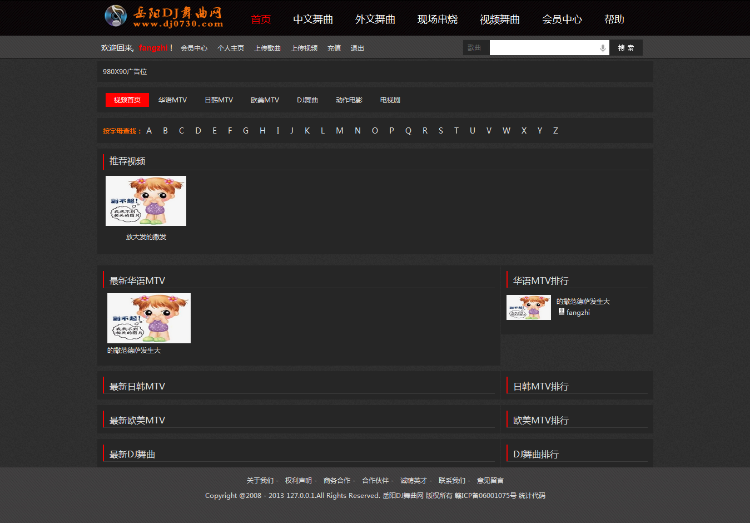Click the 充值 recharge link
The height and width of the screenshot is (523, 750).
[334, 48]
